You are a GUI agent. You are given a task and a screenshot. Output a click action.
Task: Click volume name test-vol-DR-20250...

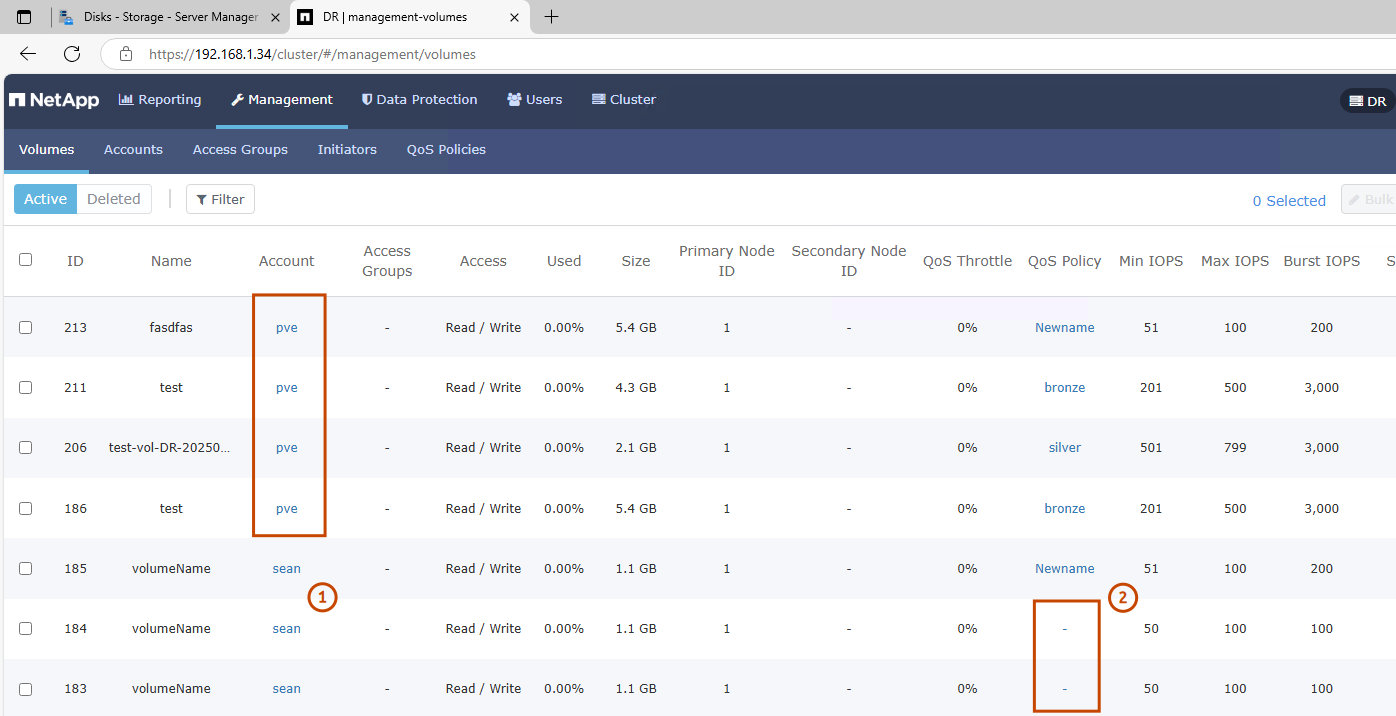171,448
